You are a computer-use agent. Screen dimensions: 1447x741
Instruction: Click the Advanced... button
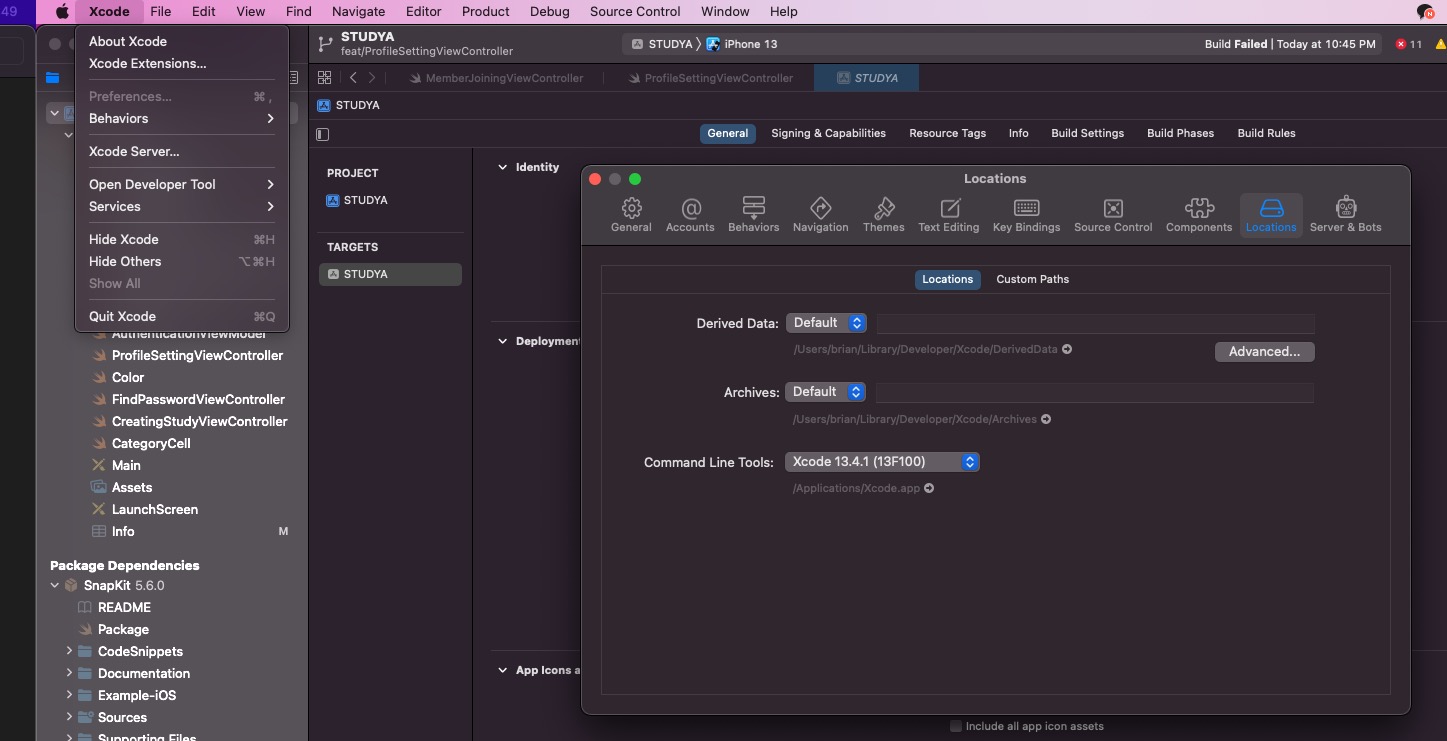click(1264, 352)
